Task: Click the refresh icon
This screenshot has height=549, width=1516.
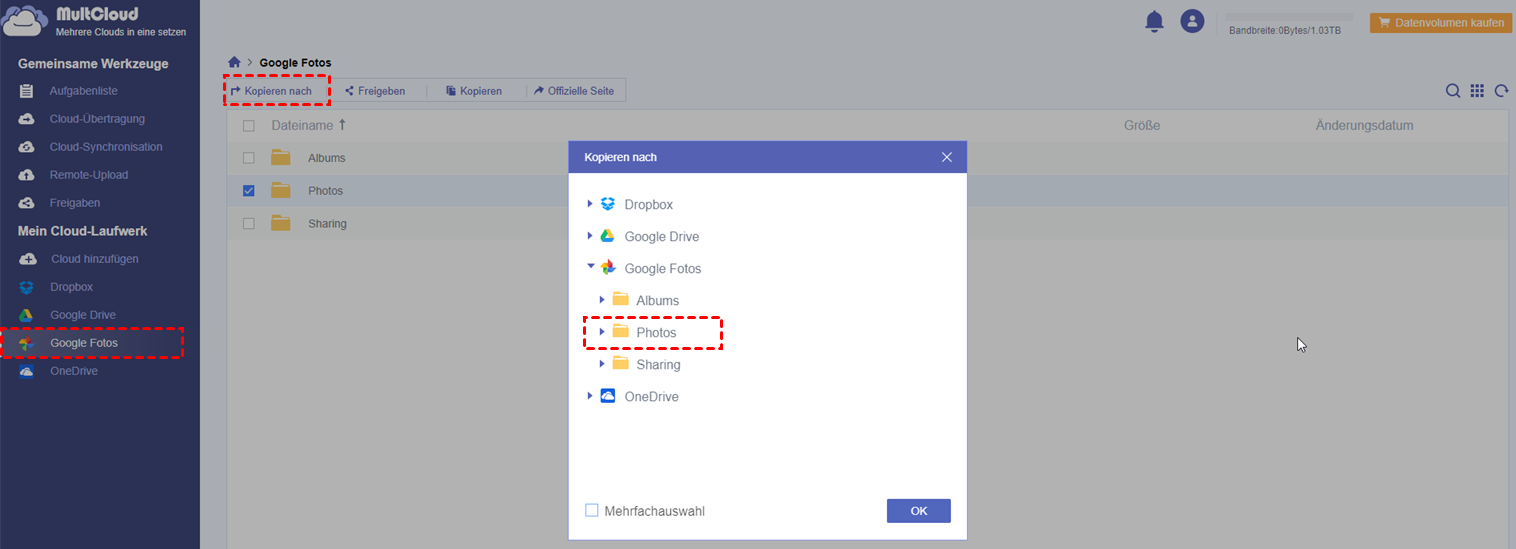Action: click(1501, 91)
